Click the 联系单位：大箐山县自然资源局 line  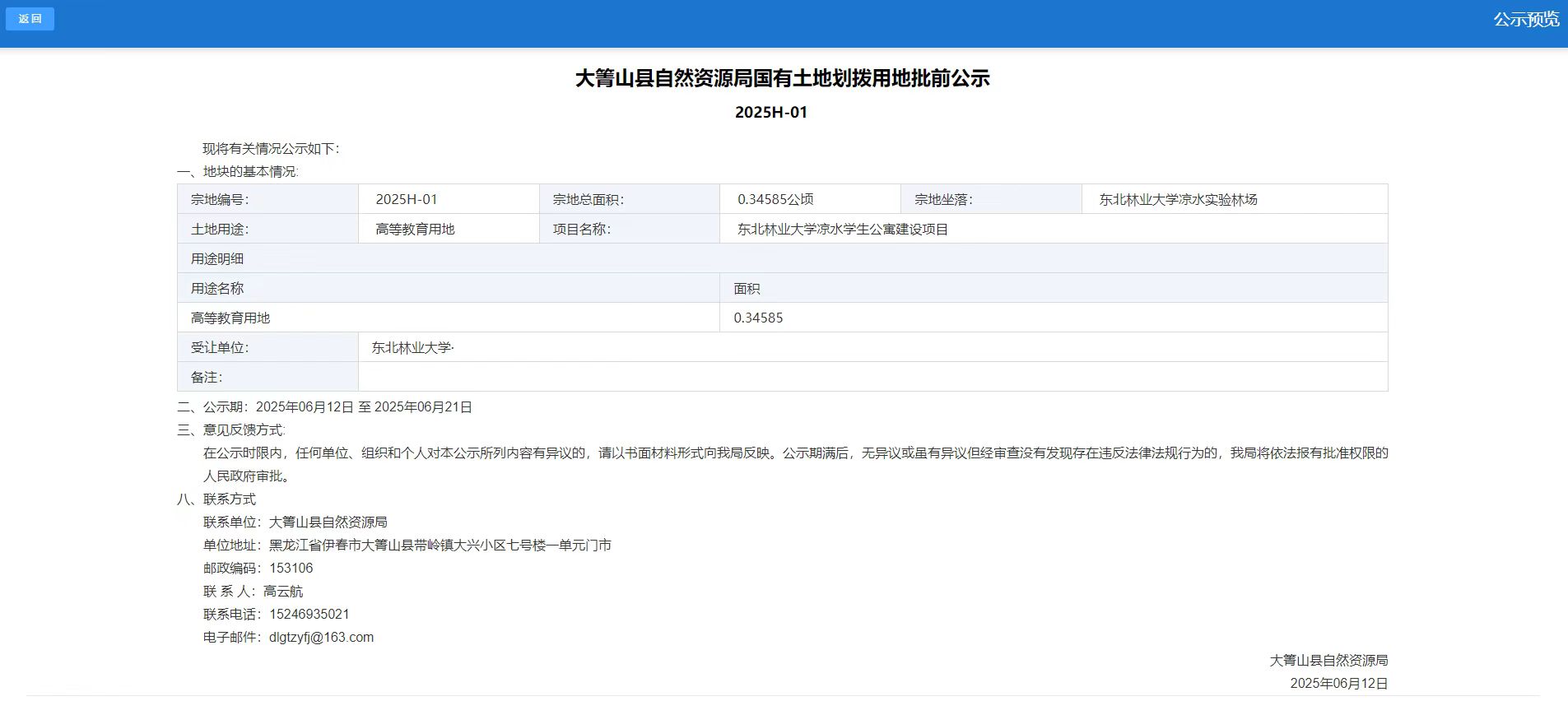pyautogui.click(x=295, y=522)
